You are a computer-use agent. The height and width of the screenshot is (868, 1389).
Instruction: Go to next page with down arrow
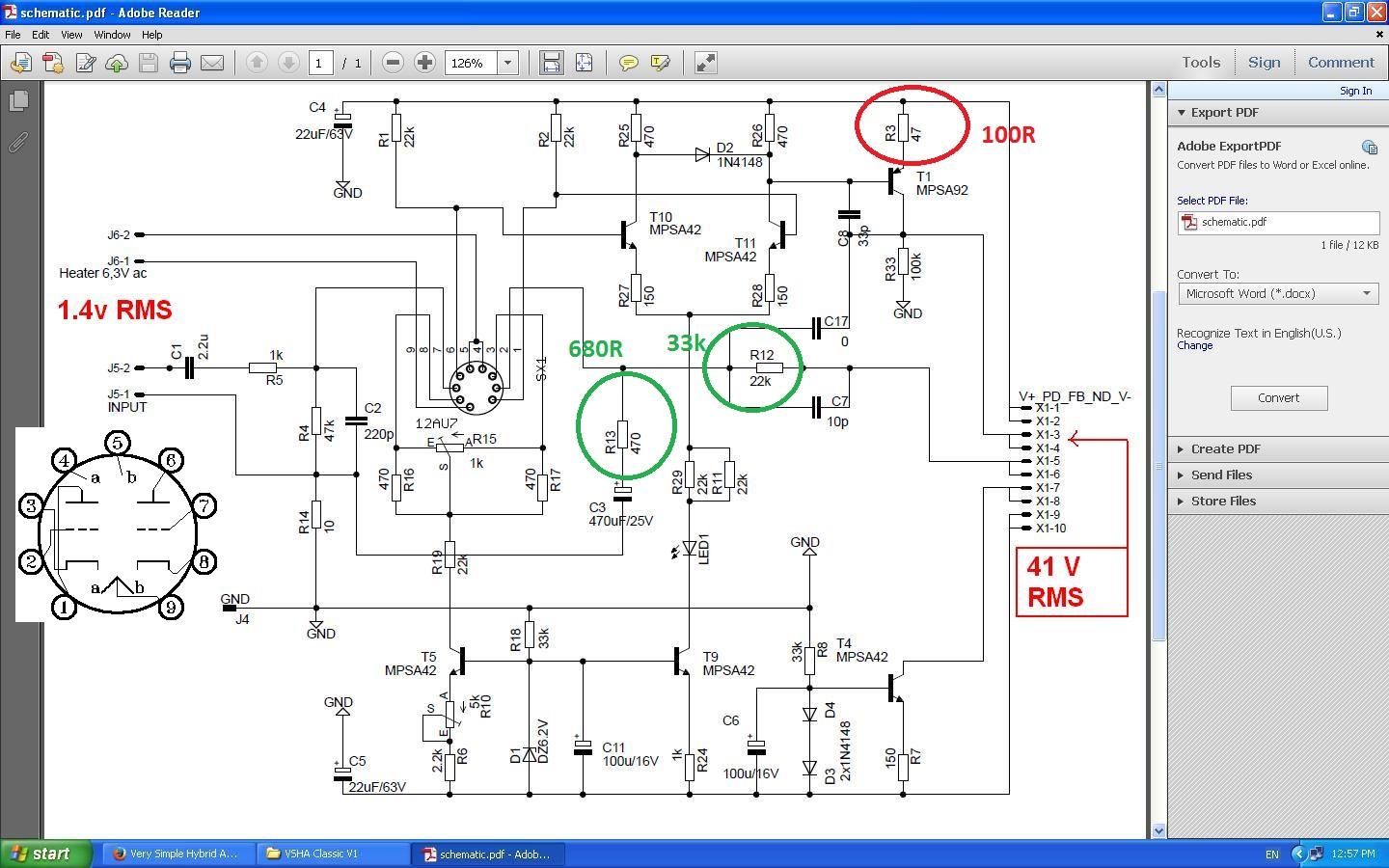(288, 63)
